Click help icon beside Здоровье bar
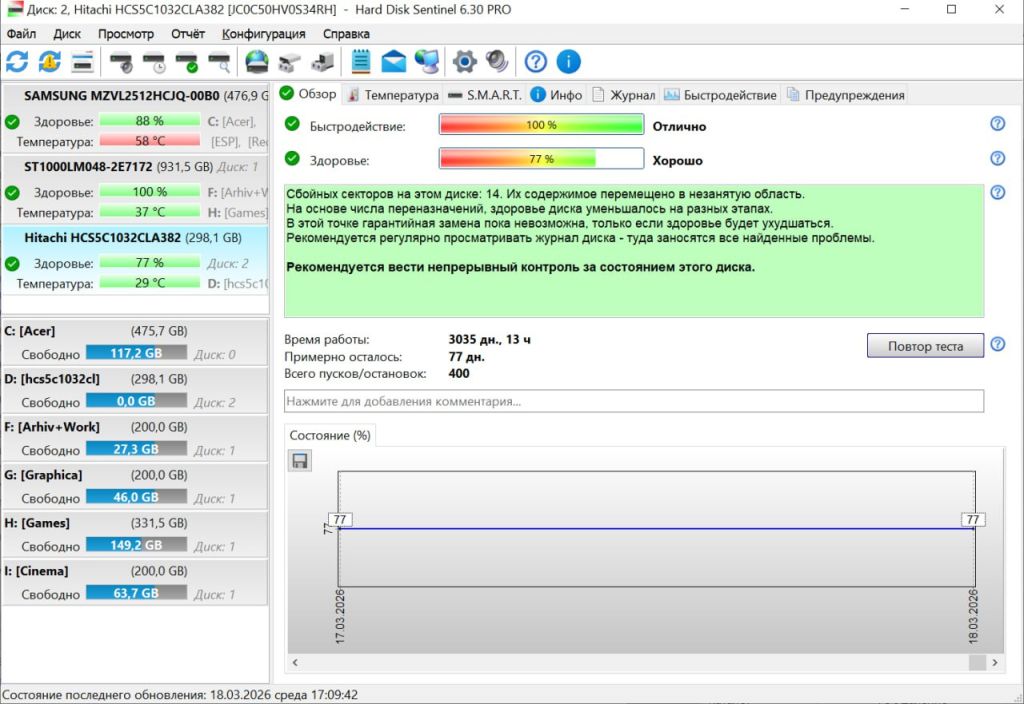The width and height of the screenshot is (1024, 704). pos(997,158)
